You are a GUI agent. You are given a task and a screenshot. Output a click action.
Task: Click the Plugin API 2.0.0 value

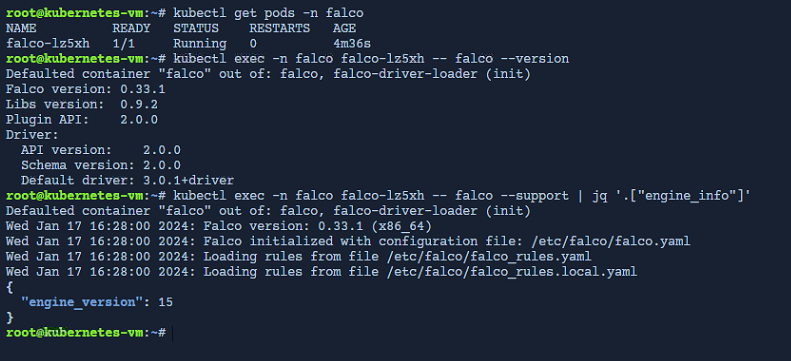click(139, 119)
